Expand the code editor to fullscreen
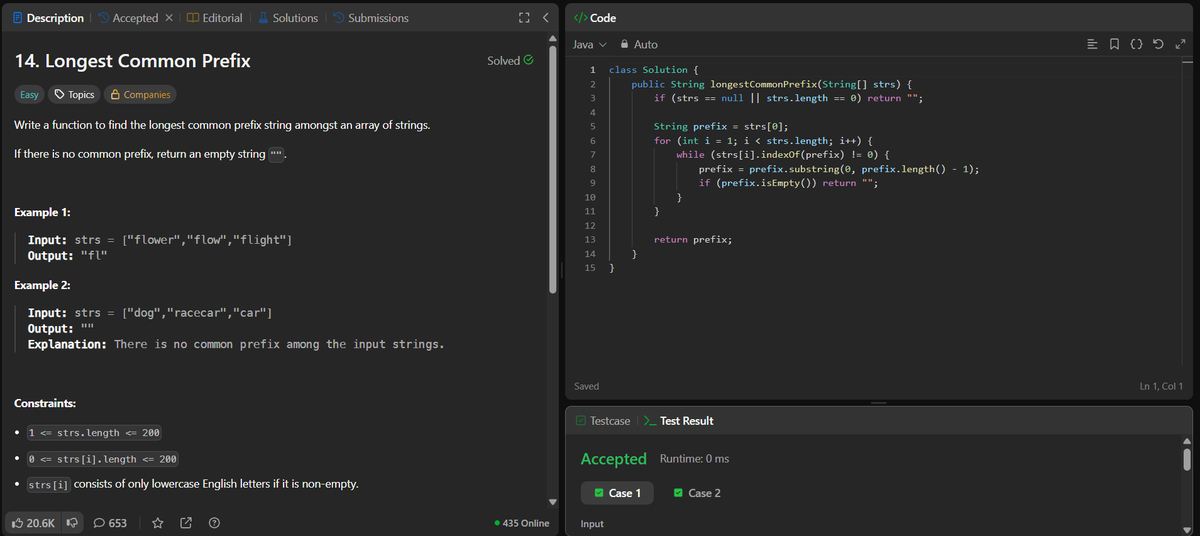Viewport: 1200px width, 536px height. 1181,45
